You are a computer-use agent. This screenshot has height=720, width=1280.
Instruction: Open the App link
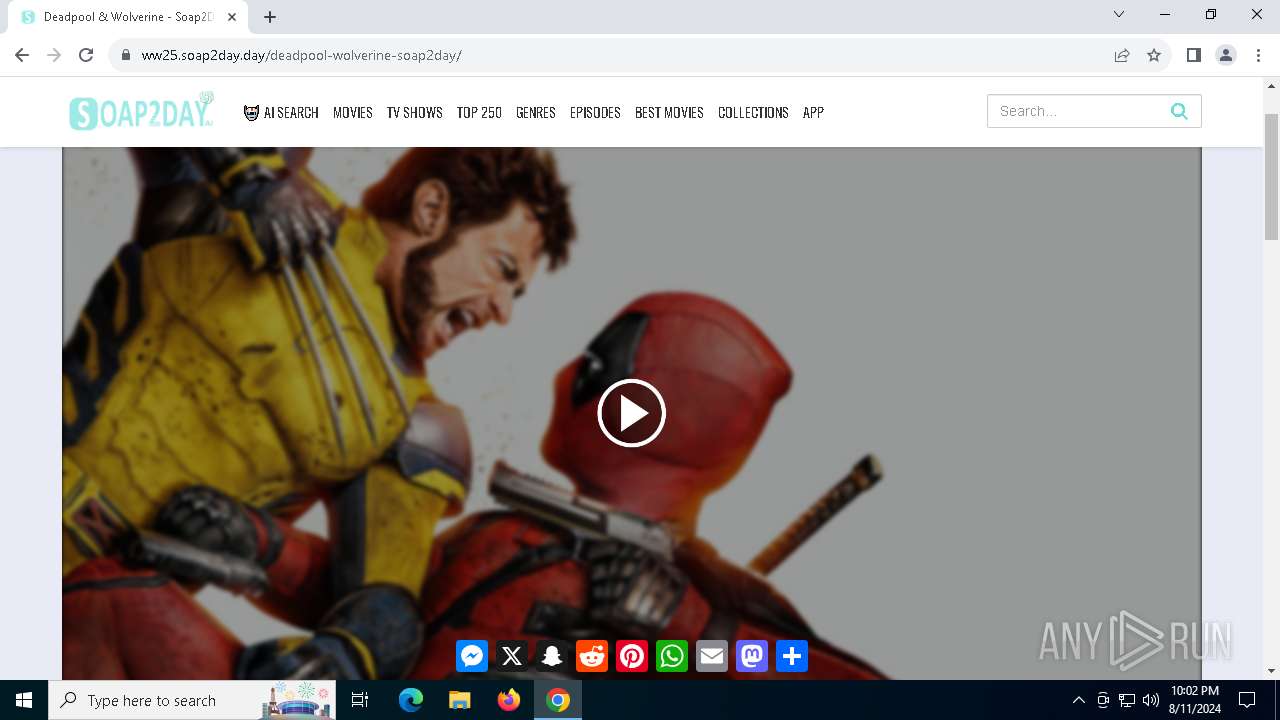[813, 112]
